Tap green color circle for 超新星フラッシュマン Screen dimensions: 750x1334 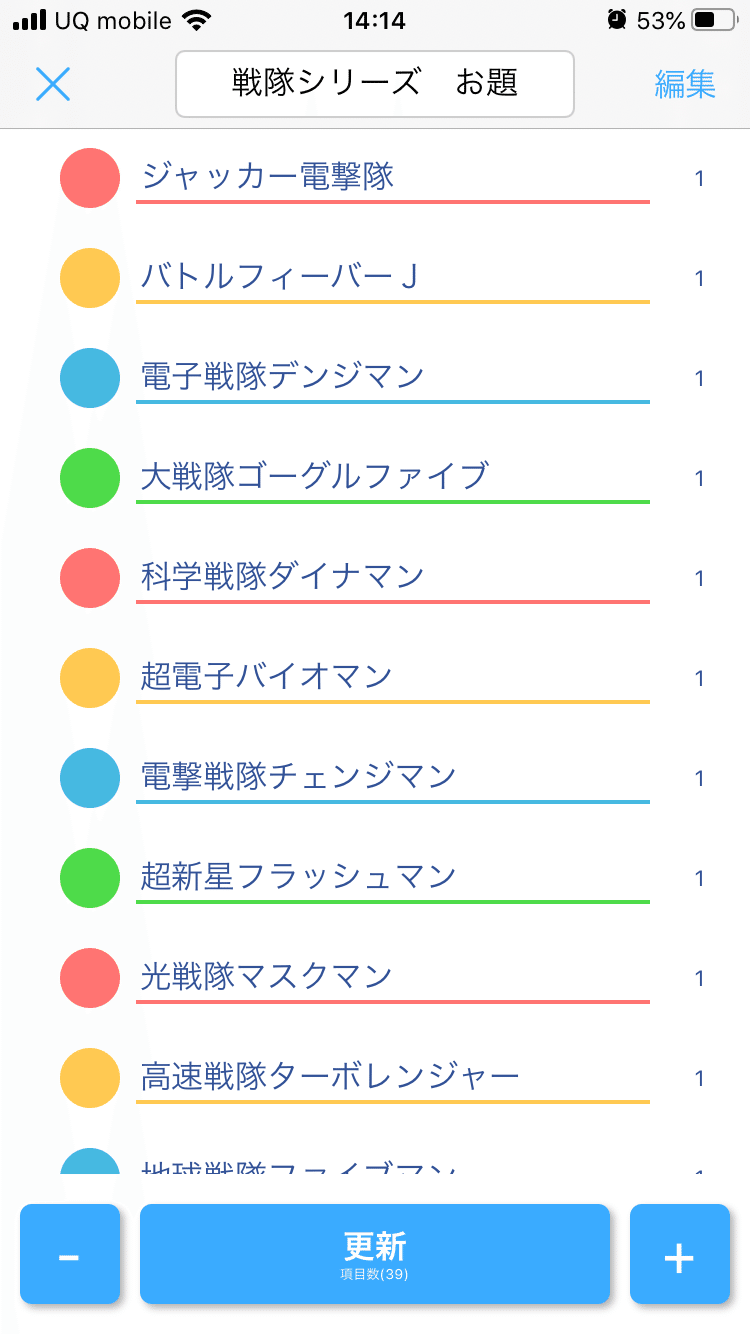pos(90,878)
